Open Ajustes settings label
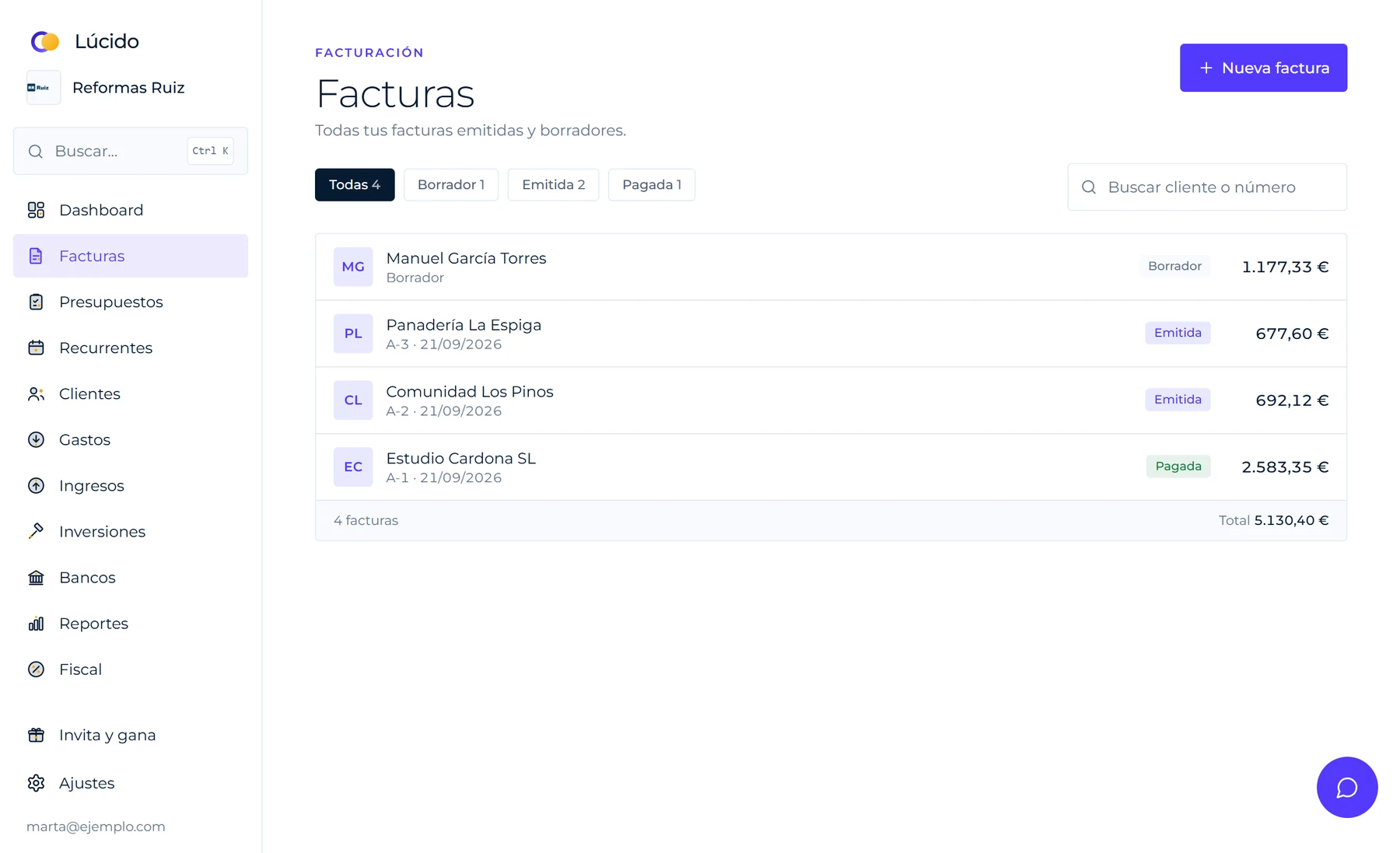Image resolution: width=1400 pixels, height=853 pixels. point(87,783)
